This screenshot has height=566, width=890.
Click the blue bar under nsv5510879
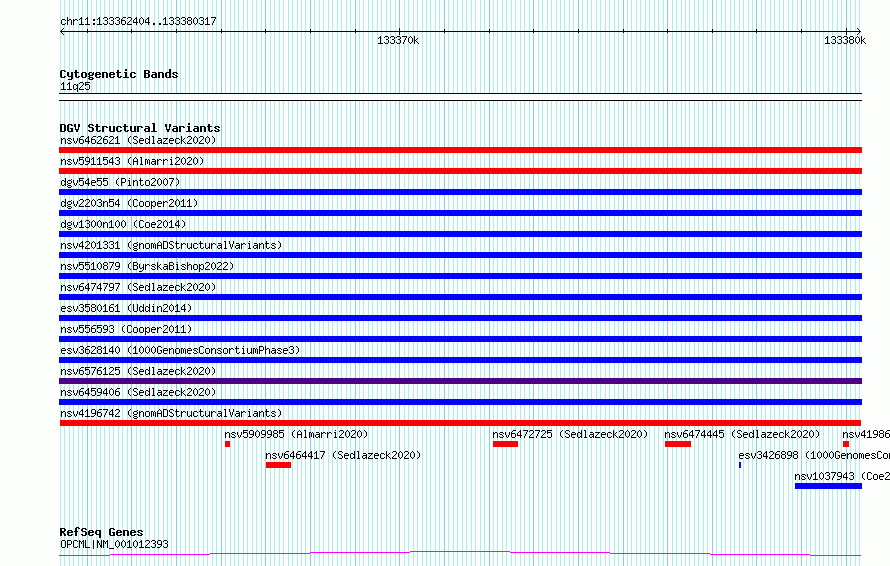pyautogui.click(x=460, y=276)
